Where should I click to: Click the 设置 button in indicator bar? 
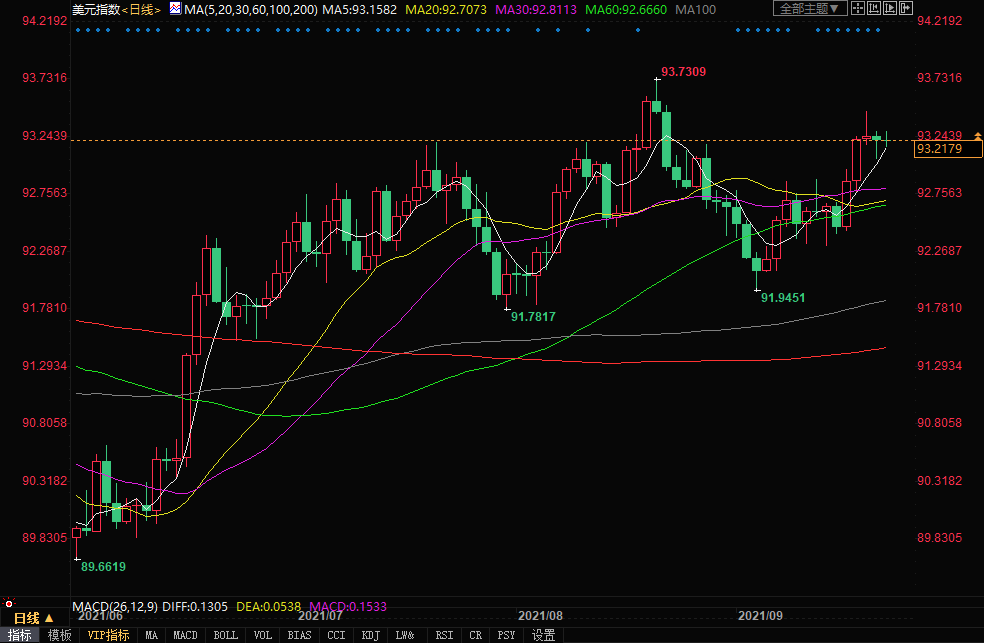point(543,635)
